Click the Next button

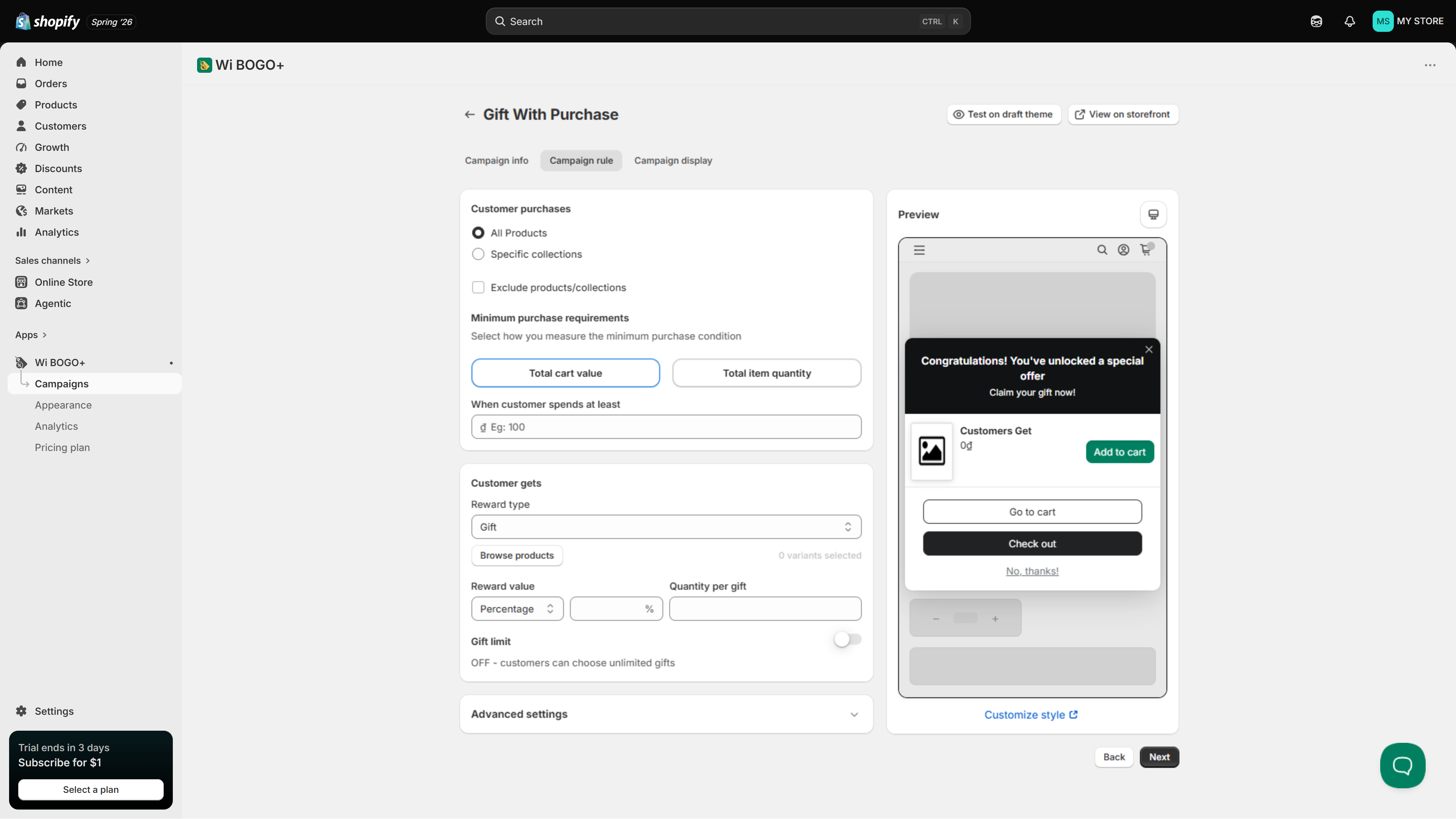(1159, 757)
